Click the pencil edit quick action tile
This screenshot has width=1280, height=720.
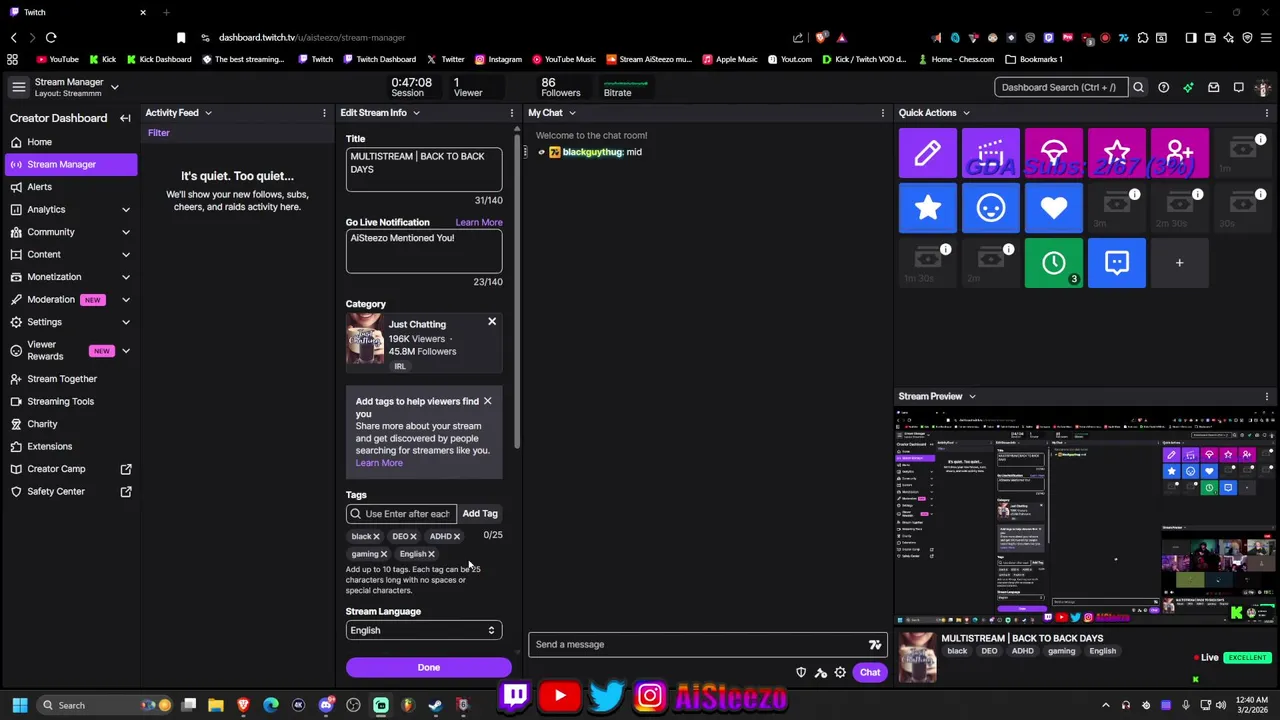pos(927,153)
